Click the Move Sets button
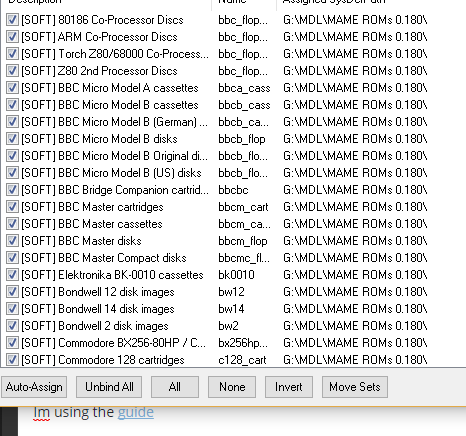 (x=355, y=387)
